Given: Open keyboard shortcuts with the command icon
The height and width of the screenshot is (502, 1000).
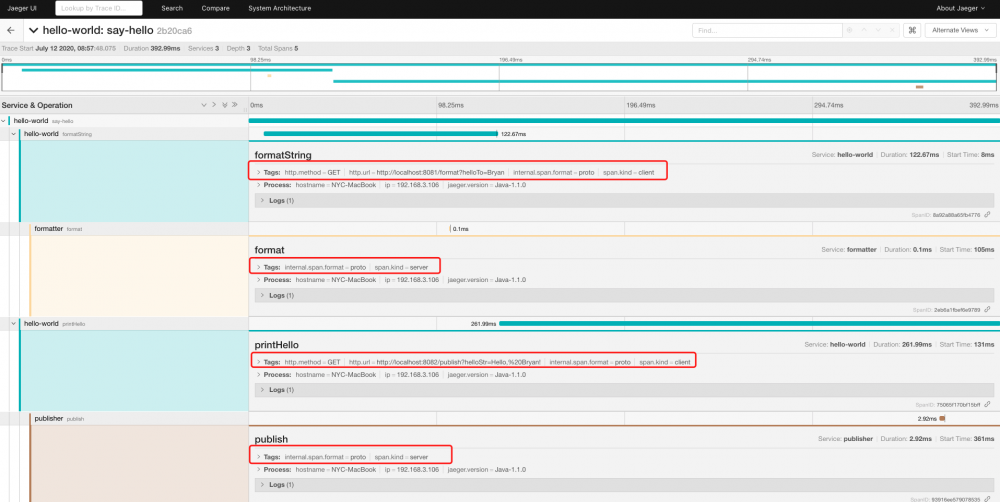Looking at the screenshot, I should tap(912, 30).
